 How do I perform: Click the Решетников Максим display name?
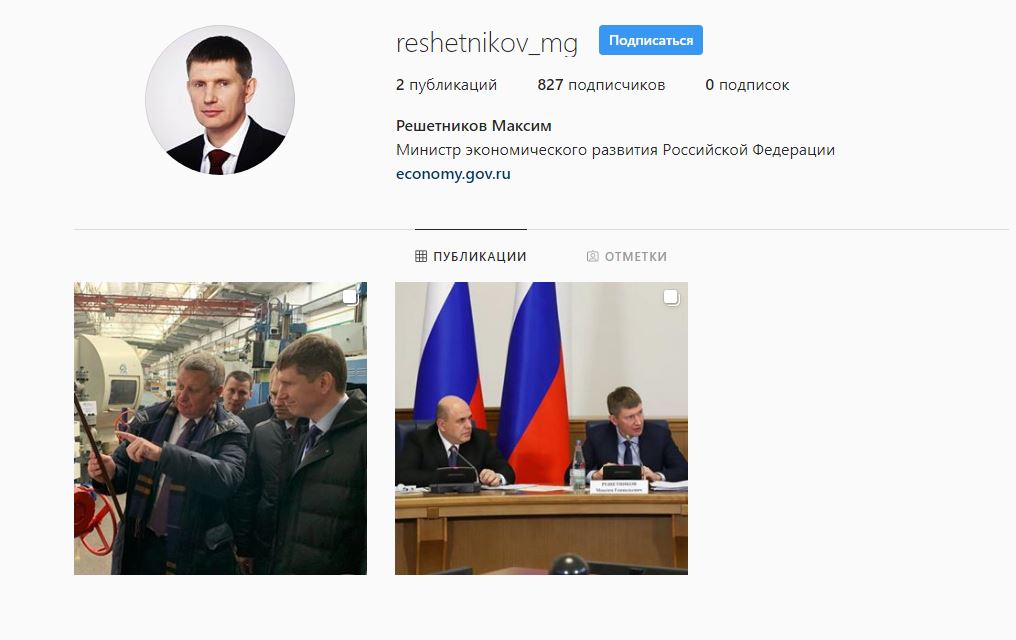coord(474,126)
